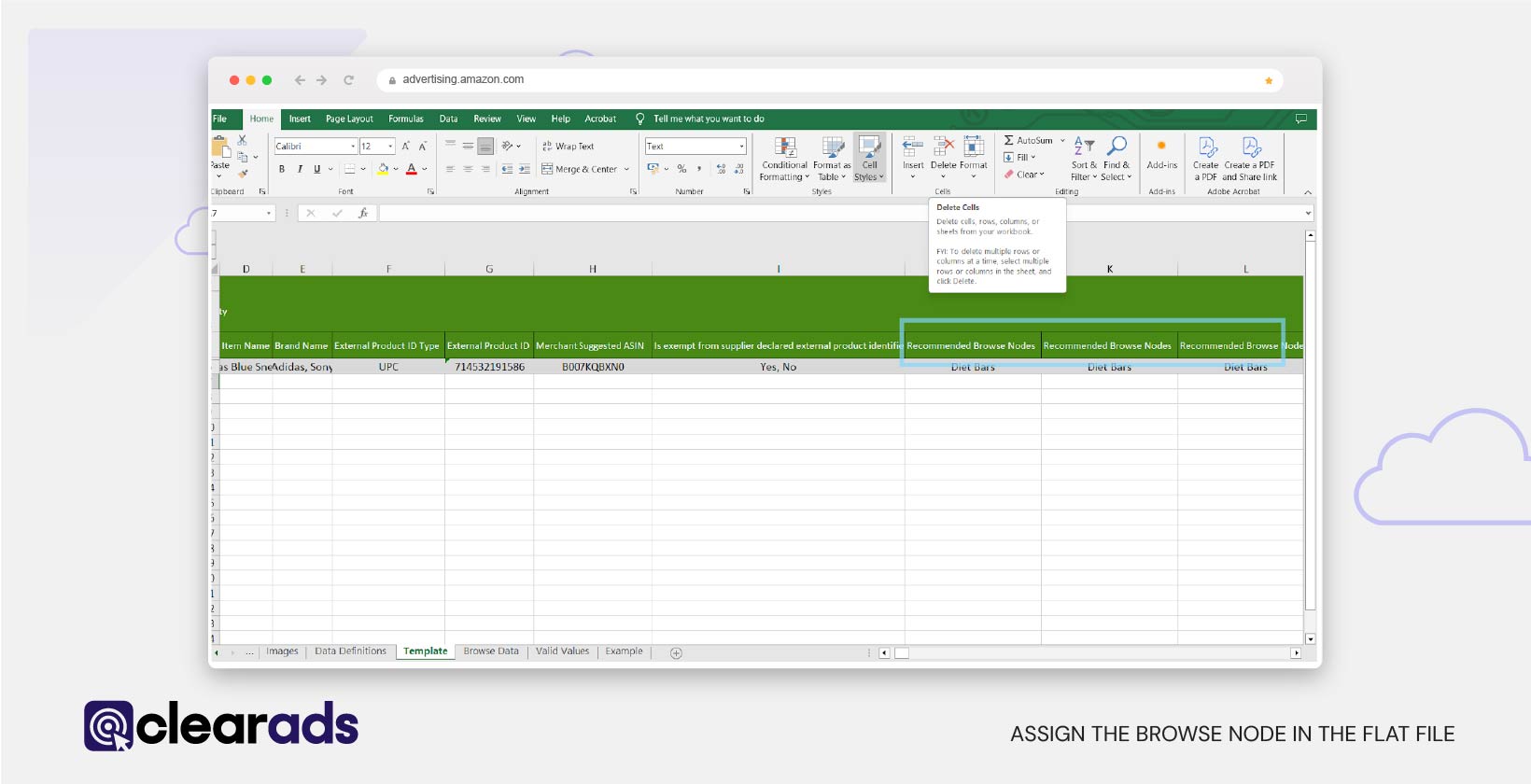This screenshot has height=784, width=1531.
Task: Click Decrease Decimal icon
Action: click(x=739, y=169)
